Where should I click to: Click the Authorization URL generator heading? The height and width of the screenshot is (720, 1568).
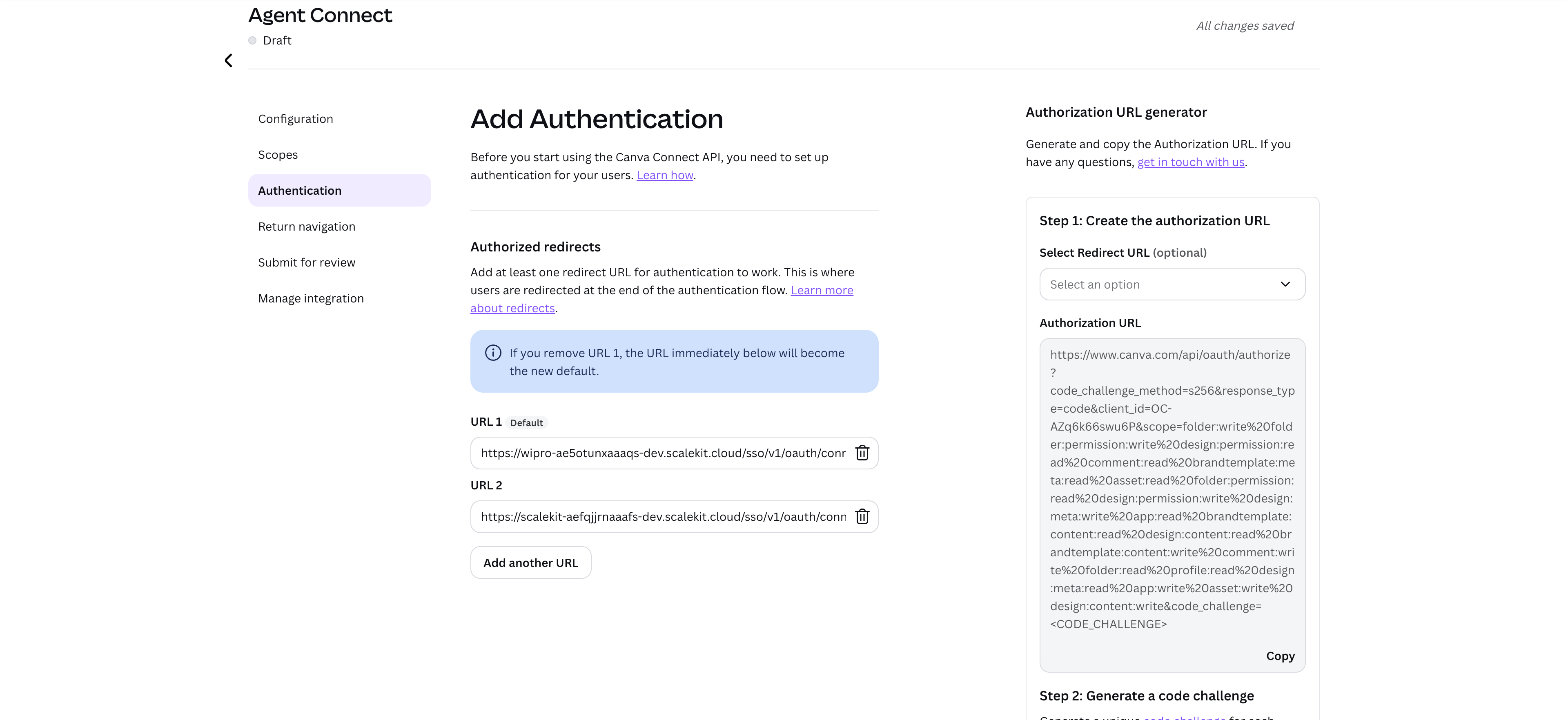point(1116,112)
